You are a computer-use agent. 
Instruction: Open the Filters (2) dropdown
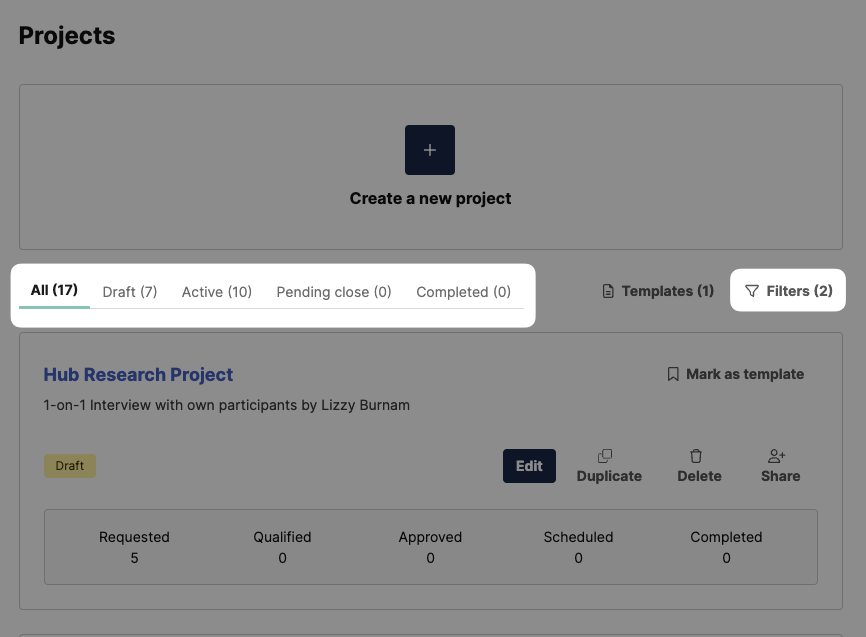788,291
